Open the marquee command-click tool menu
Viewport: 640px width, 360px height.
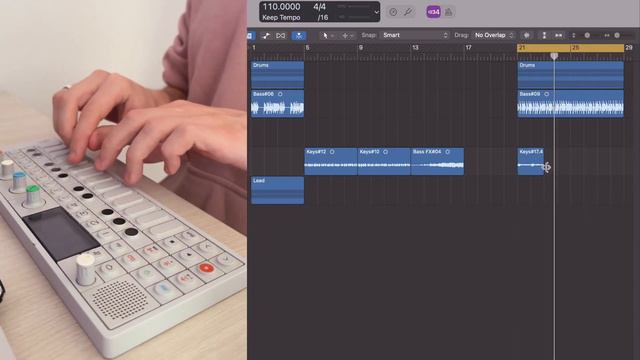click(347, 36)
